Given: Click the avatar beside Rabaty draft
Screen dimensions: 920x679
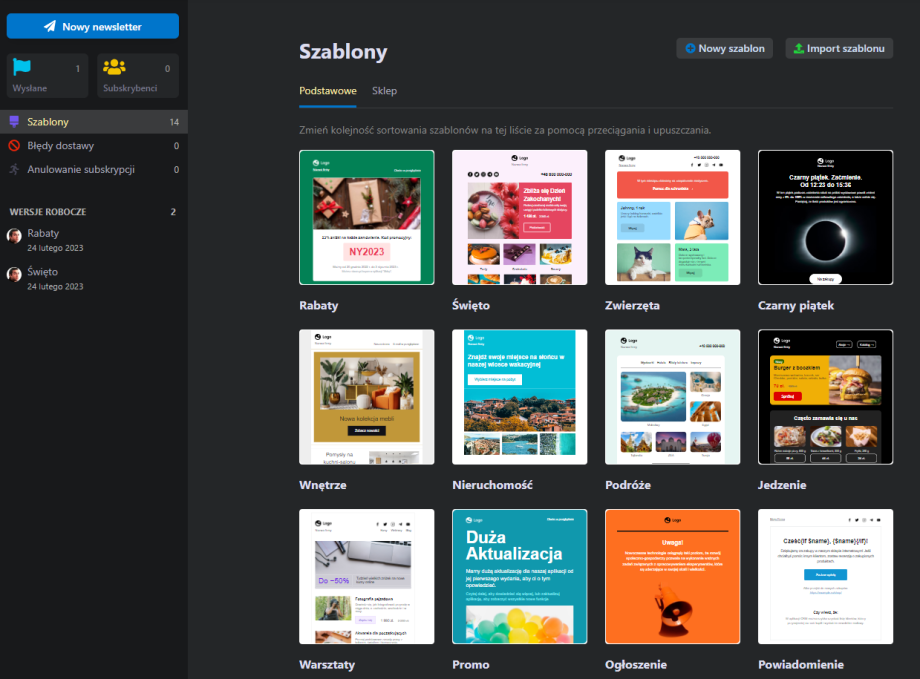Looking at the screenshot, I should point(15,235).
